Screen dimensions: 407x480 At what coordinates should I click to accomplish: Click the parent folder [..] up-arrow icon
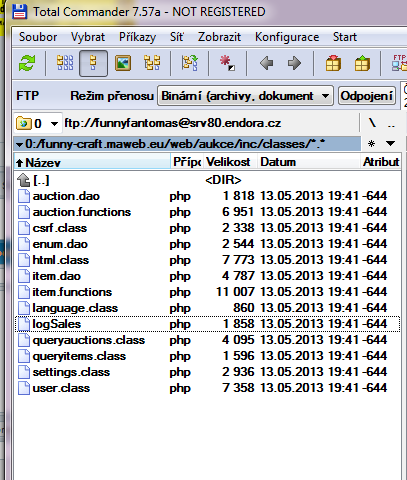24,180
